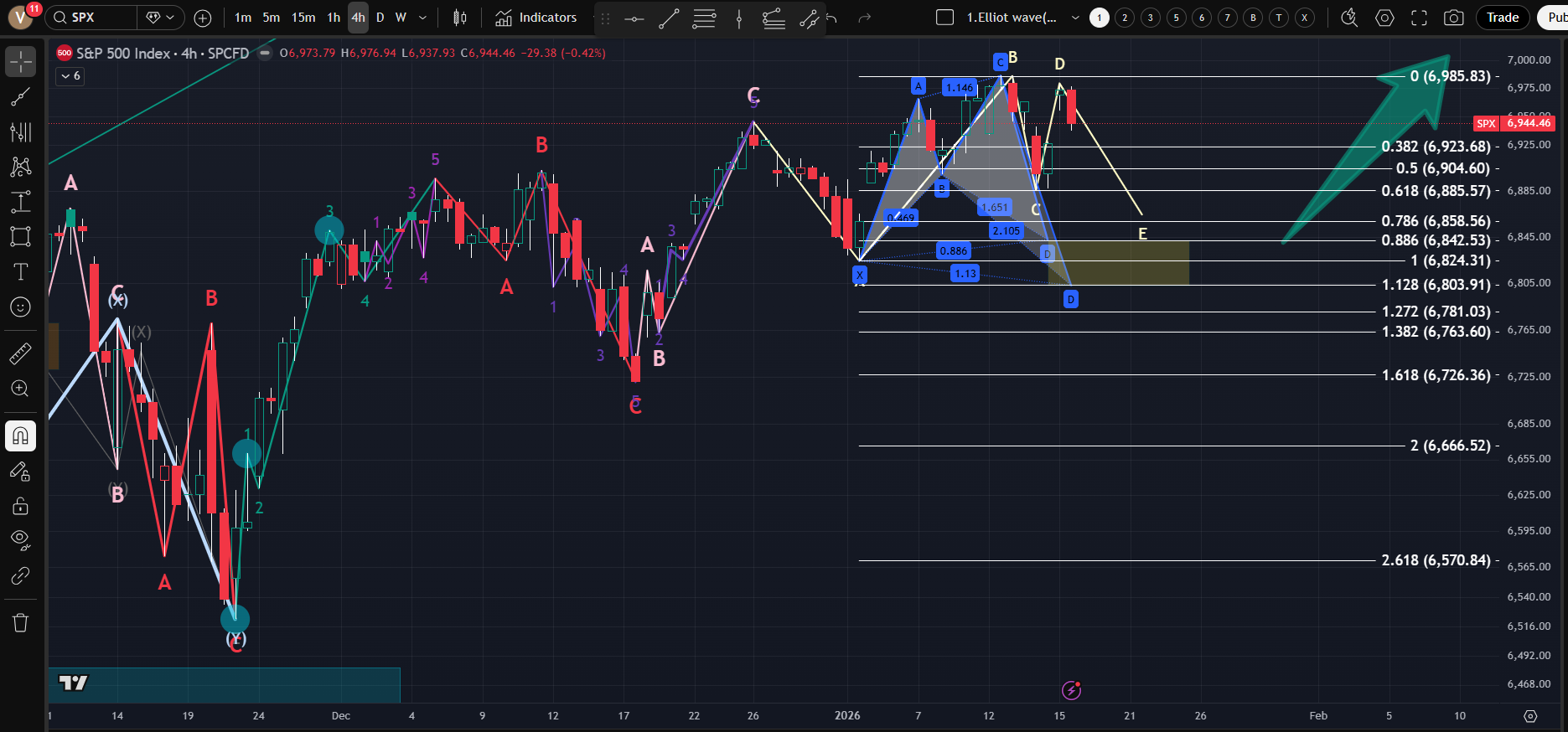This screenshot has width=1568, height=732.
Task: Enter fullscreen mode
Action: tap(1419, 18)
